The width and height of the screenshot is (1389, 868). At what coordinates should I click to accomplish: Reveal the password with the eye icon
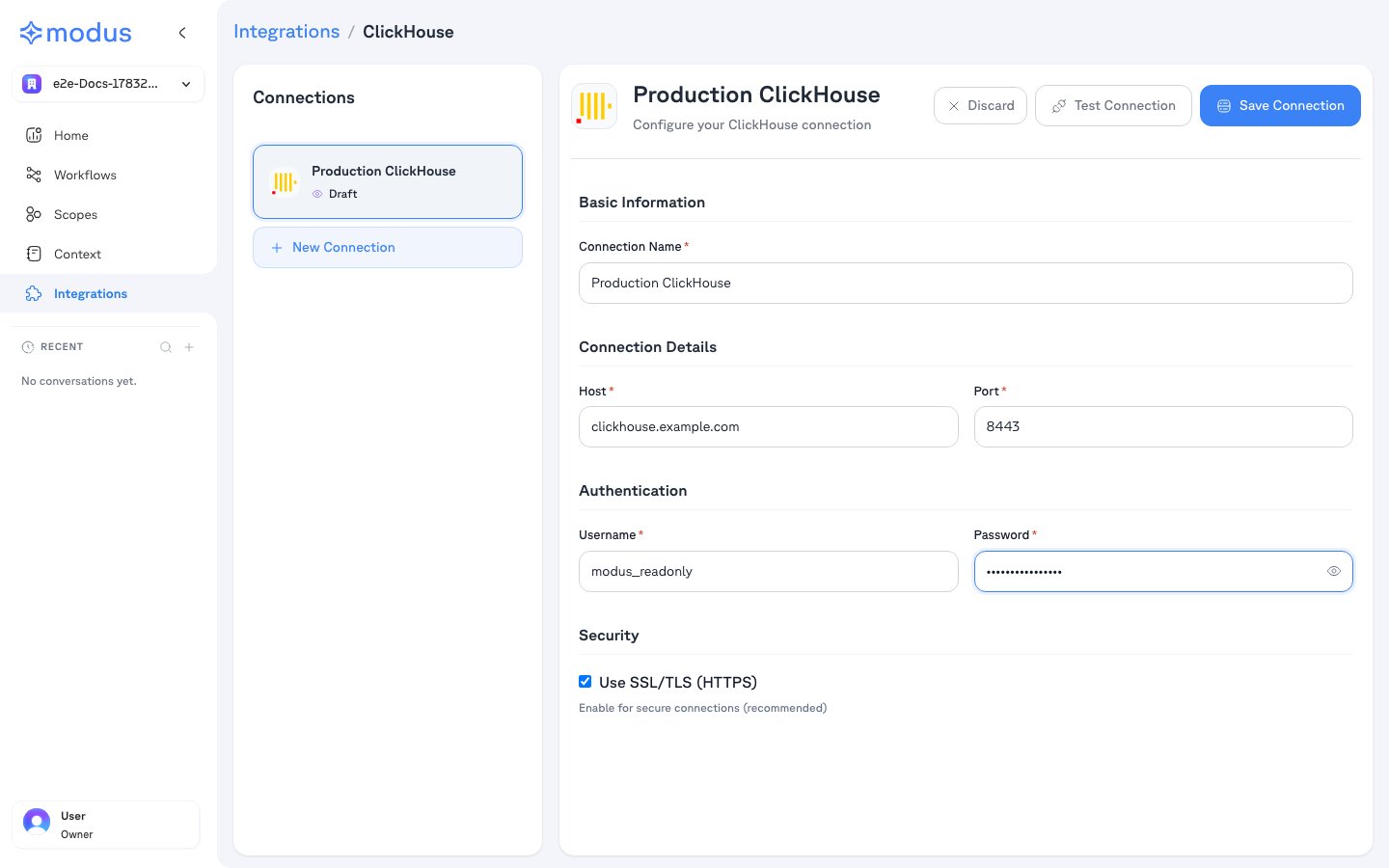[x=1334, y=571]
